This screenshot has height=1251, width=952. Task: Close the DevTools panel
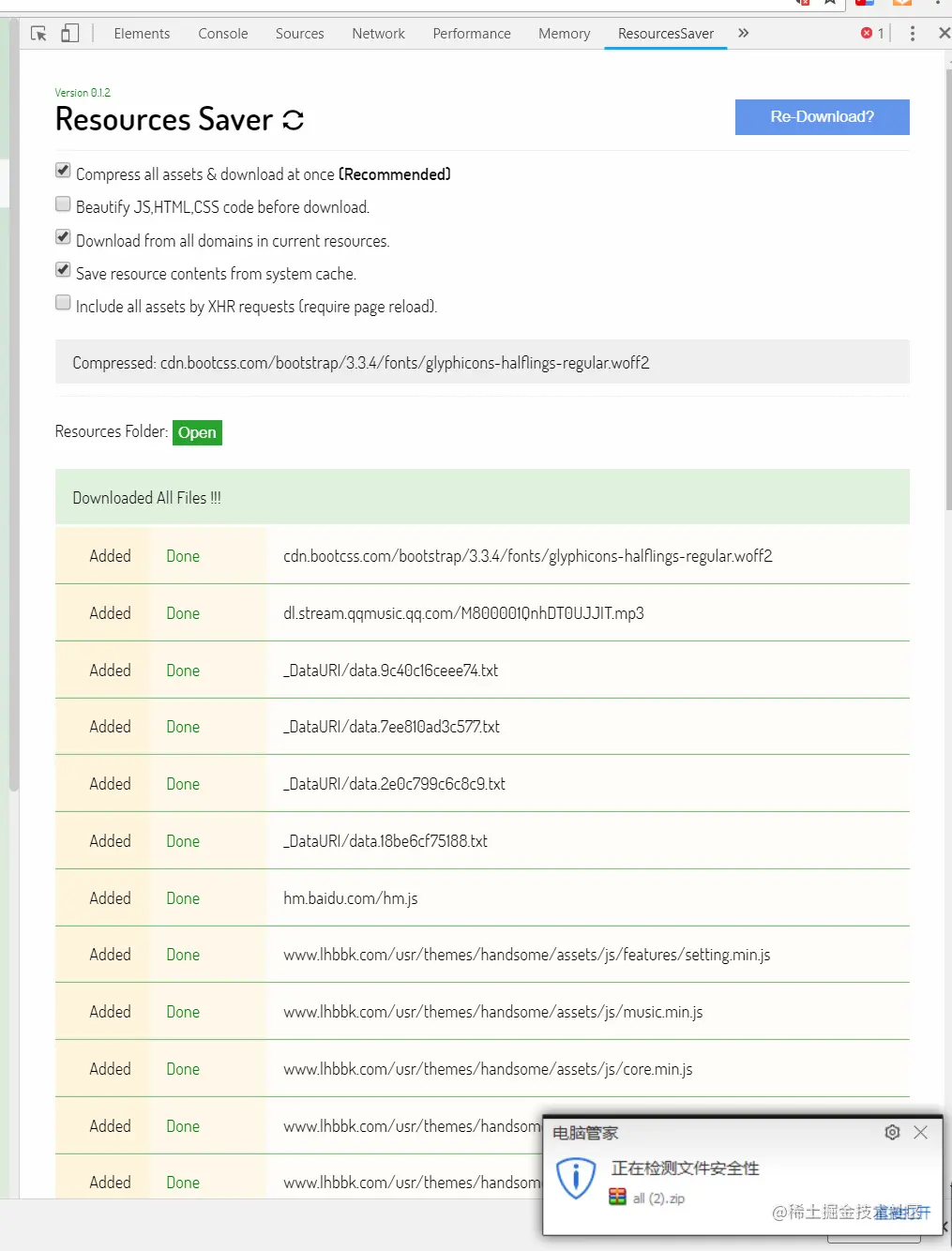[944, 33]
